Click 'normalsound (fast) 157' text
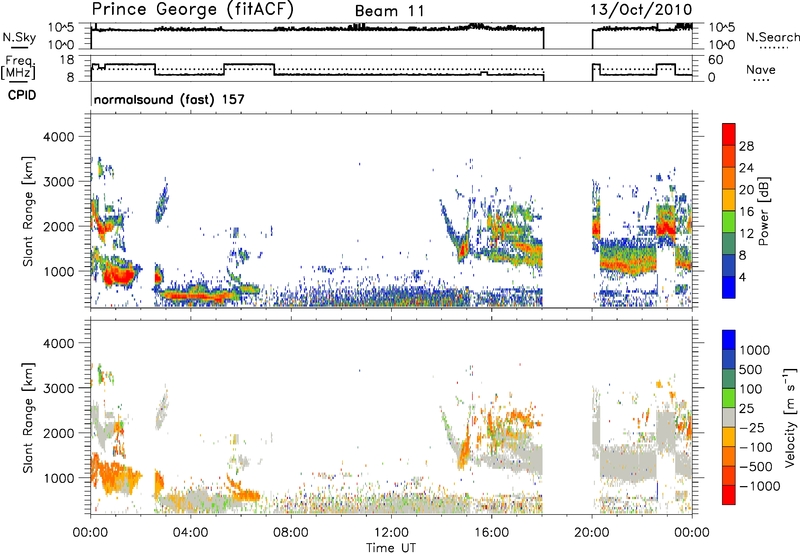The image size is (800, 554). [x=169, y=99]
